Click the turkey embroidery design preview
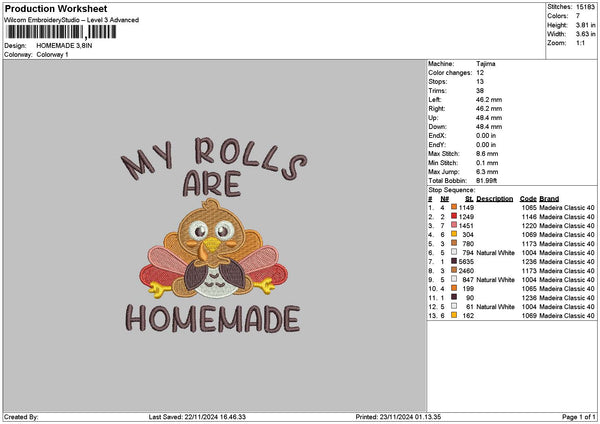 214,235
